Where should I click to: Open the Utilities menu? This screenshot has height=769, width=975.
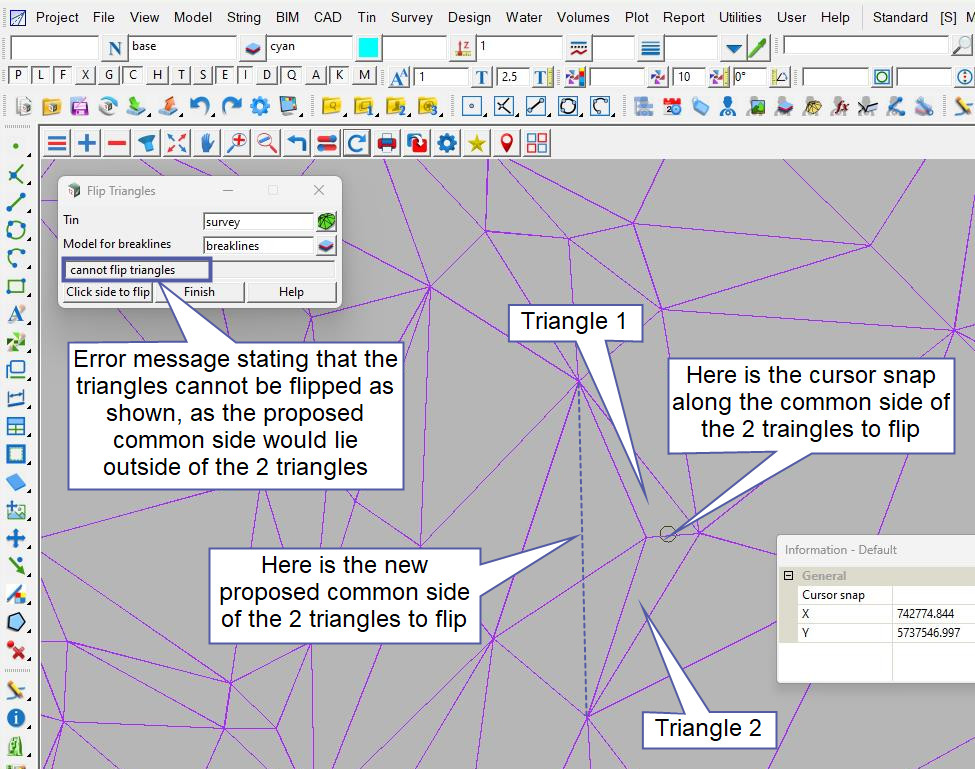coord(740,17)
